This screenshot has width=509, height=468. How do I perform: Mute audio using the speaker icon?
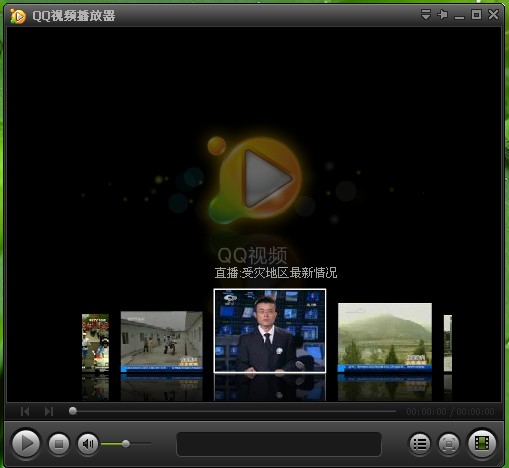[88, 444]
